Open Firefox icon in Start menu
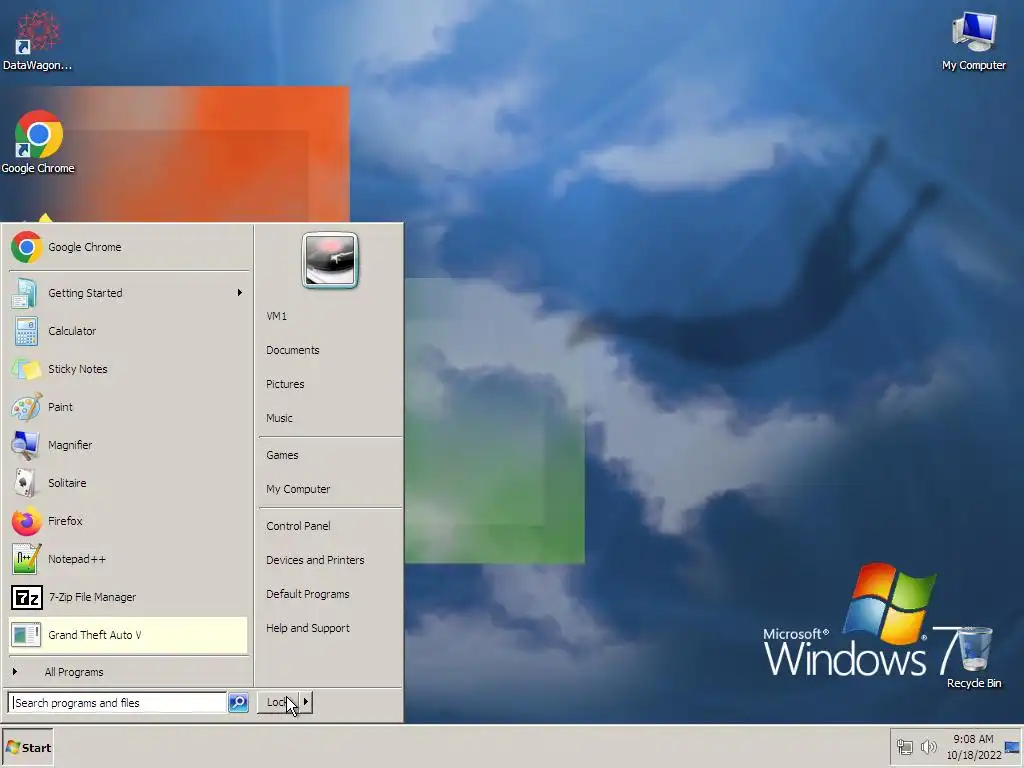Screen dimensions: 1024x768 (x=26, y=521)
